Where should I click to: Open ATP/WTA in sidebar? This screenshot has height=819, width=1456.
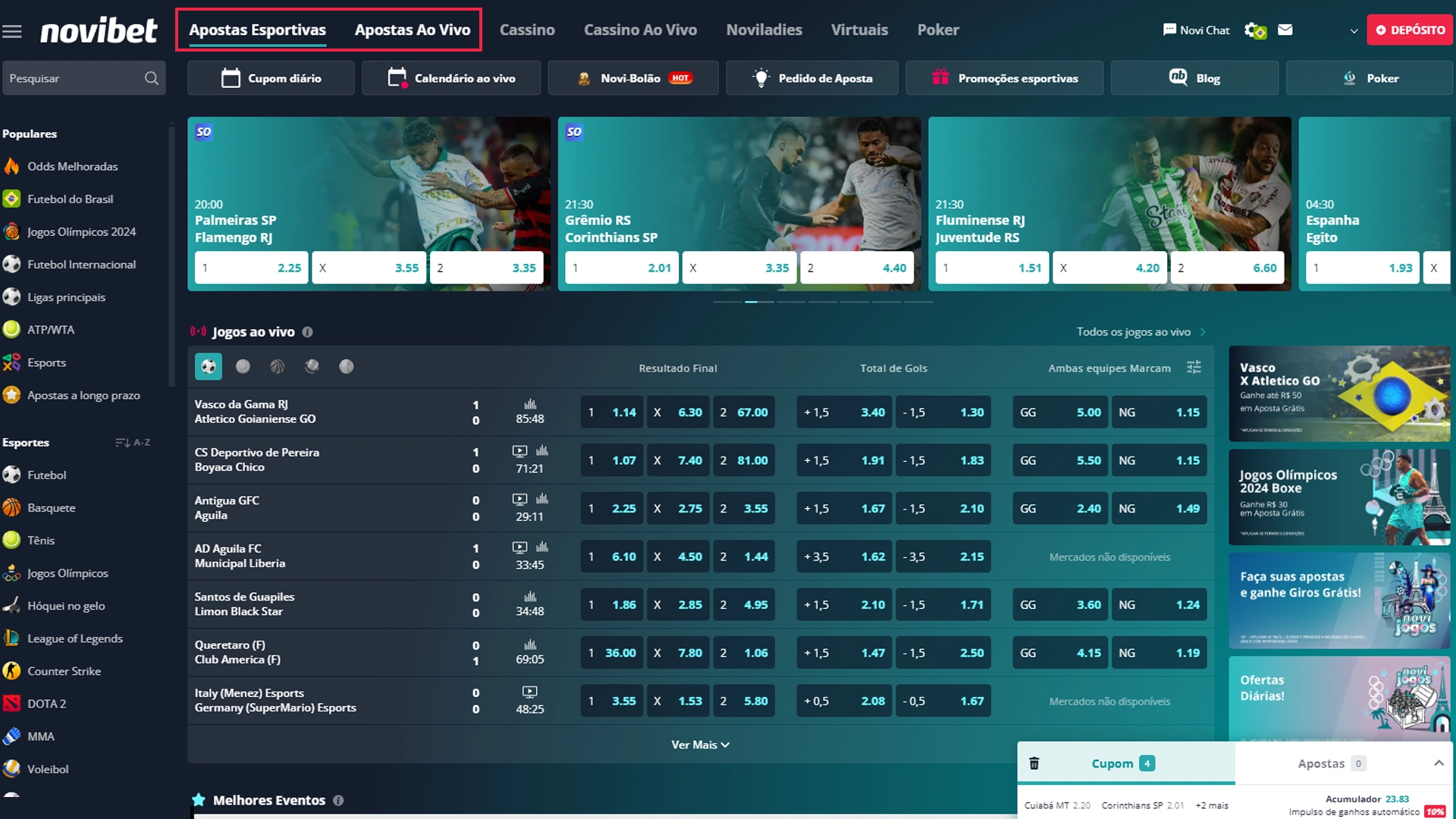pos(51,330)
